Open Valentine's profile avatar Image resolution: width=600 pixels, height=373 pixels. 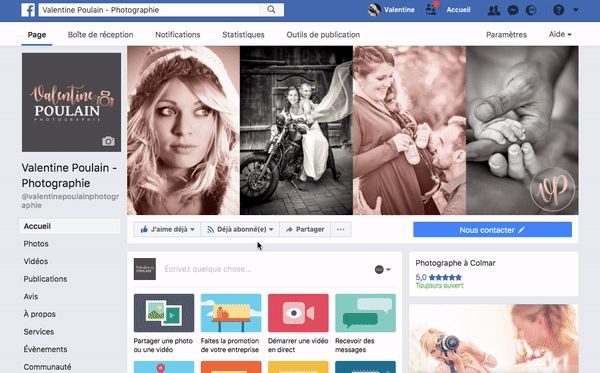(374, 10)
